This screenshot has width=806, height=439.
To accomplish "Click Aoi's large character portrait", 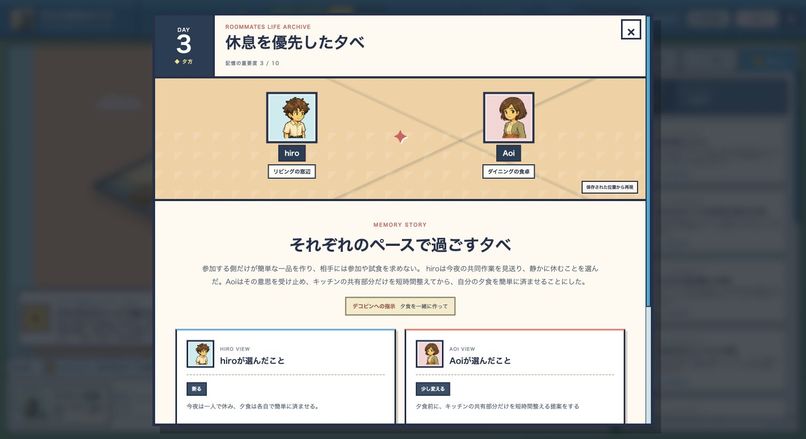I will 508,118.
